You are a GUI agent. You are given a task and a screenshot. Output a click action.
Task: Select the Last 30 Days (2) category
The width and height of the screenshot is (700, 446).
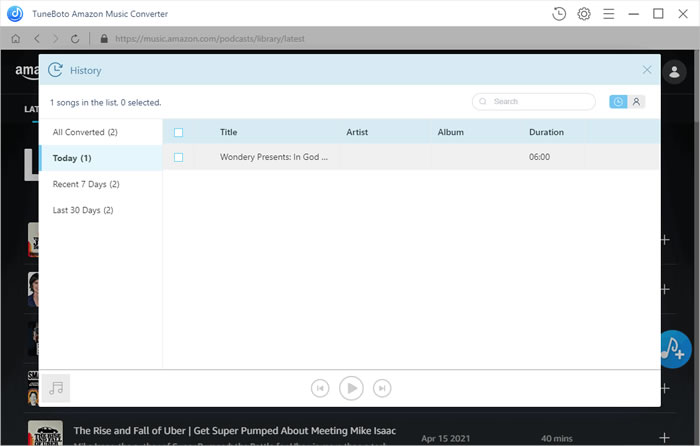pyautogui.click(x=100, y=210)
